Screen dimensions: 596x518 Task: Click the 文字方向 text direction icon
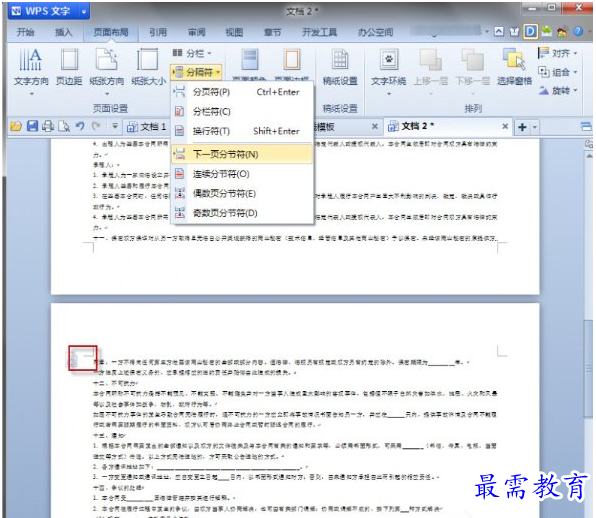point(31,60)
